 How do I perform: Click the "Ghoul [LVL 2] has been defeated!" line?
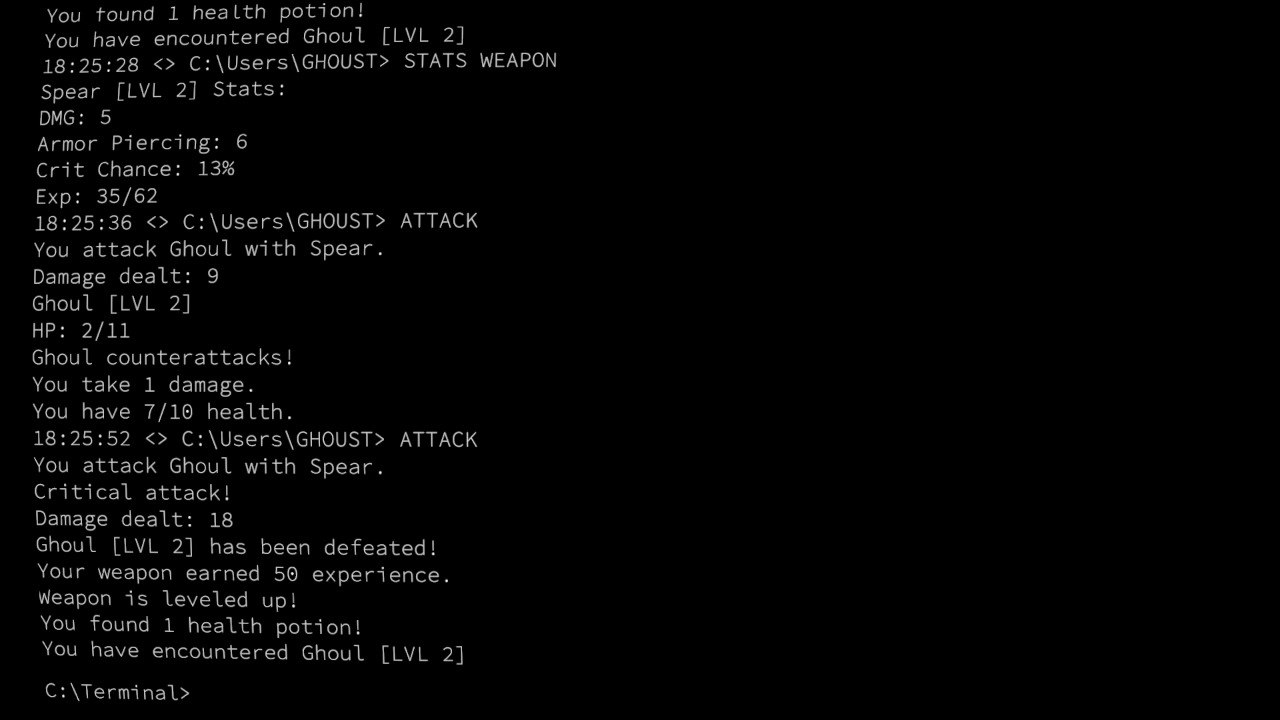237,547
